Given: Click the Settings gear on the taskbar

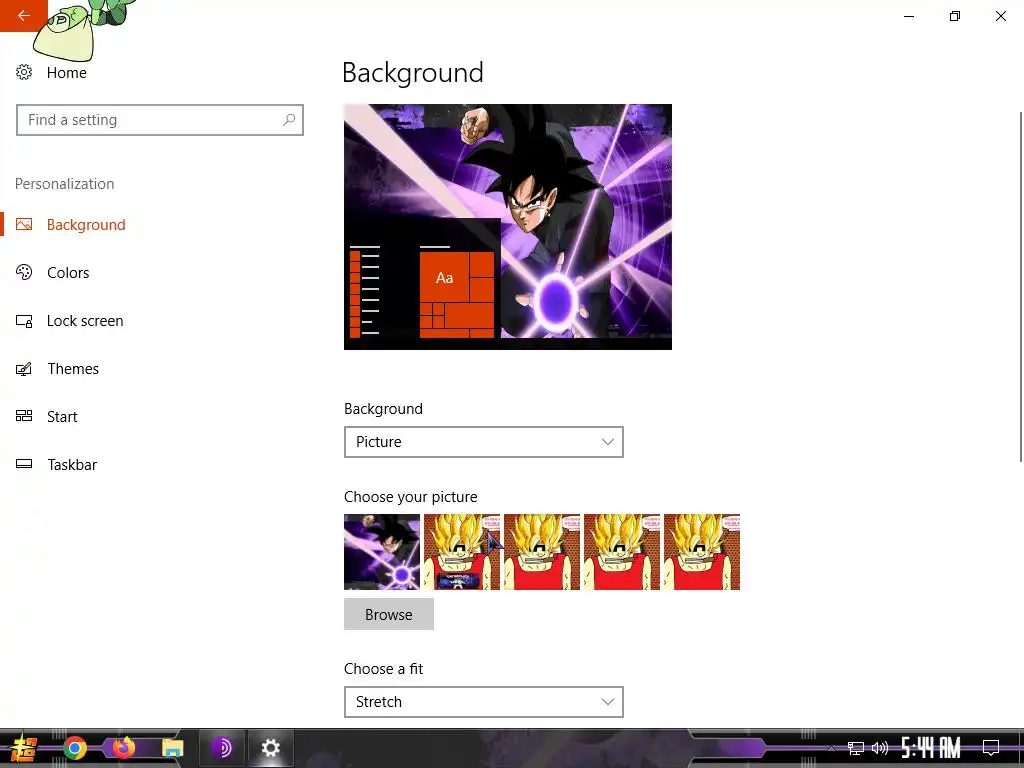Looking at the screenshot, I should point(270,748).
